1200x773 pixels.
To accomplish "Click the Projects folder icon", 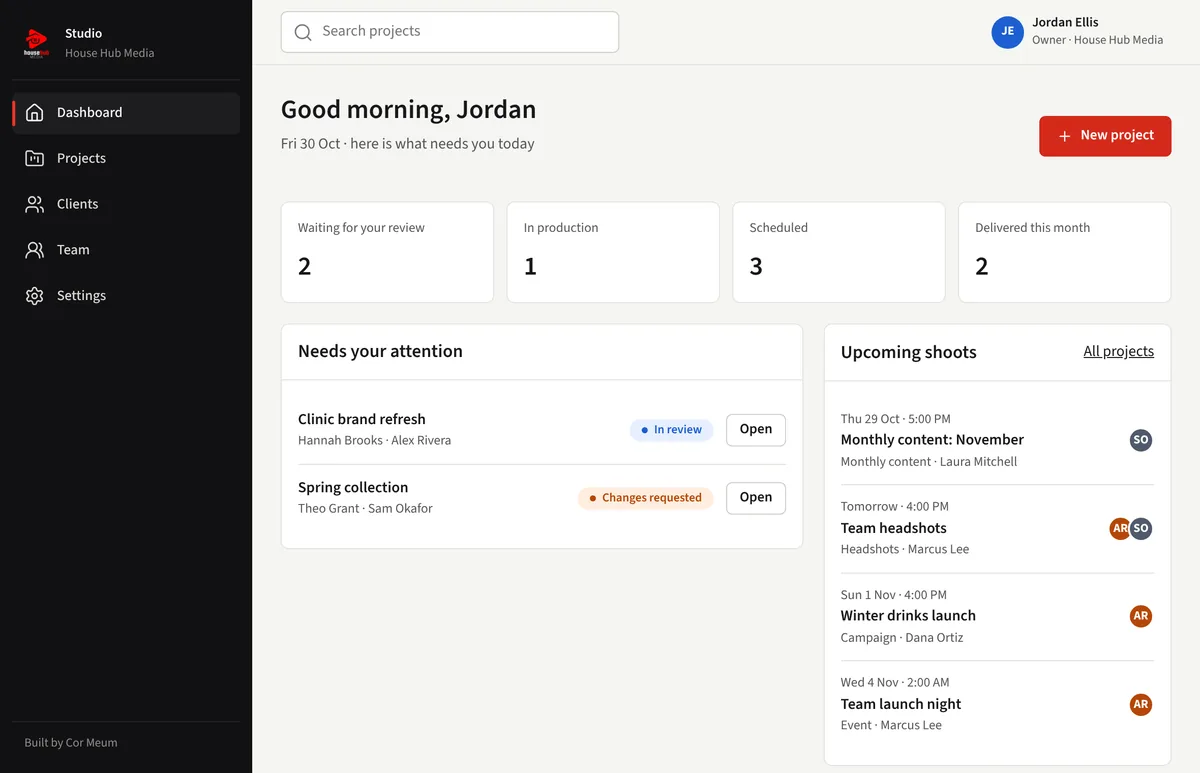I will pyautogui.click(x=35, y=158).
